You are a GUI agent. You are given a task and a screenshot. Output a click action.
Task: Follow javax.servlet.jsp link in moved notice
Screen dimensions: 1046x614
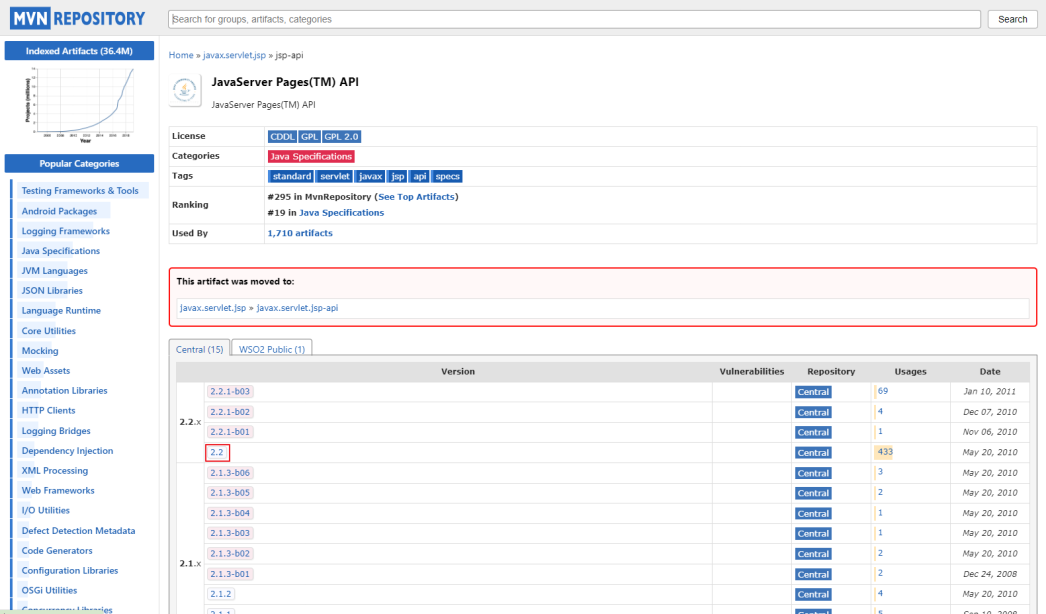213,308
